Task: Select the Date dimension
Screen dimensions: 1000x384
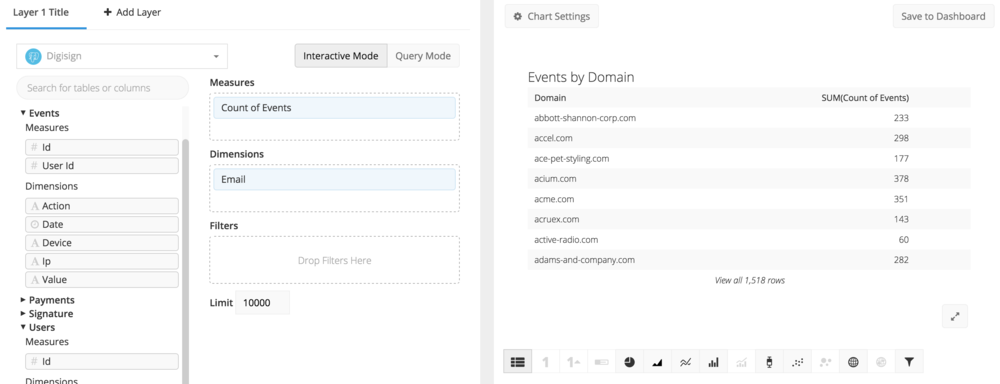Action: click(x=102, y=225)
